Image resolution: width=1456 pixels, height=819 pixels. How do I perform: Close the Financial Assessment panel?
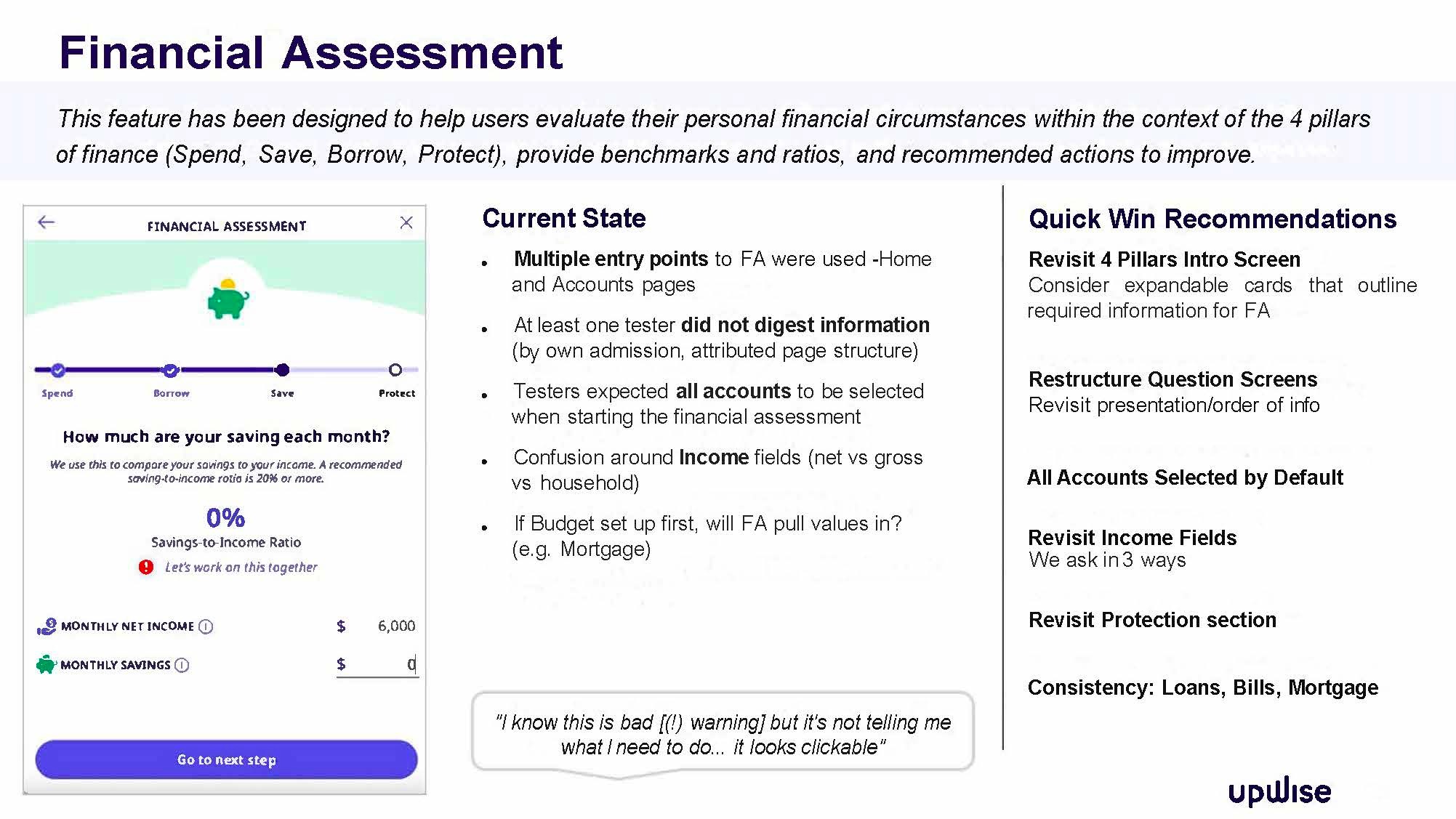click(406, 222)
